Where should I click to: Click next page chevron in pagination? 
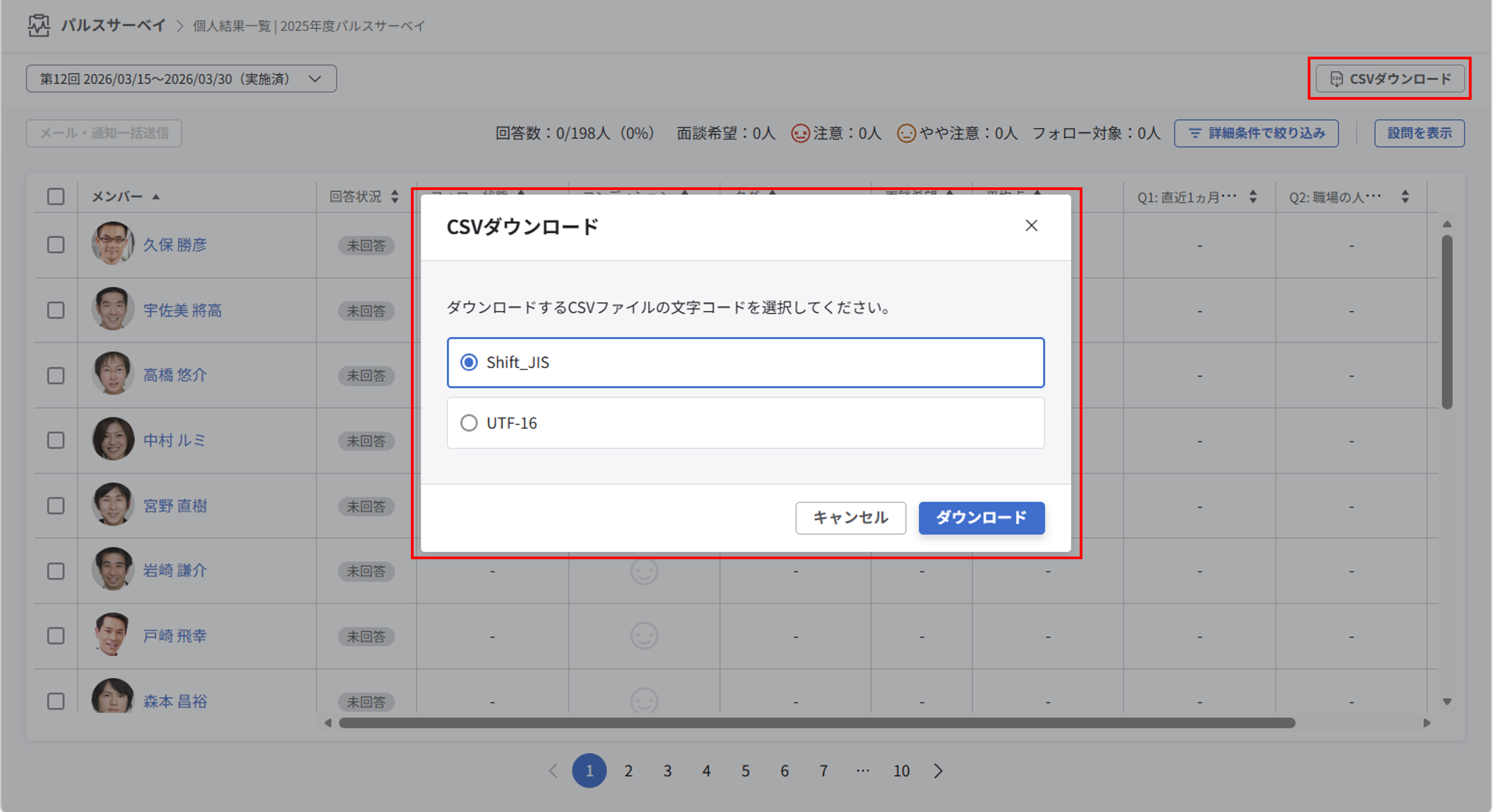(x=938, y=771)
